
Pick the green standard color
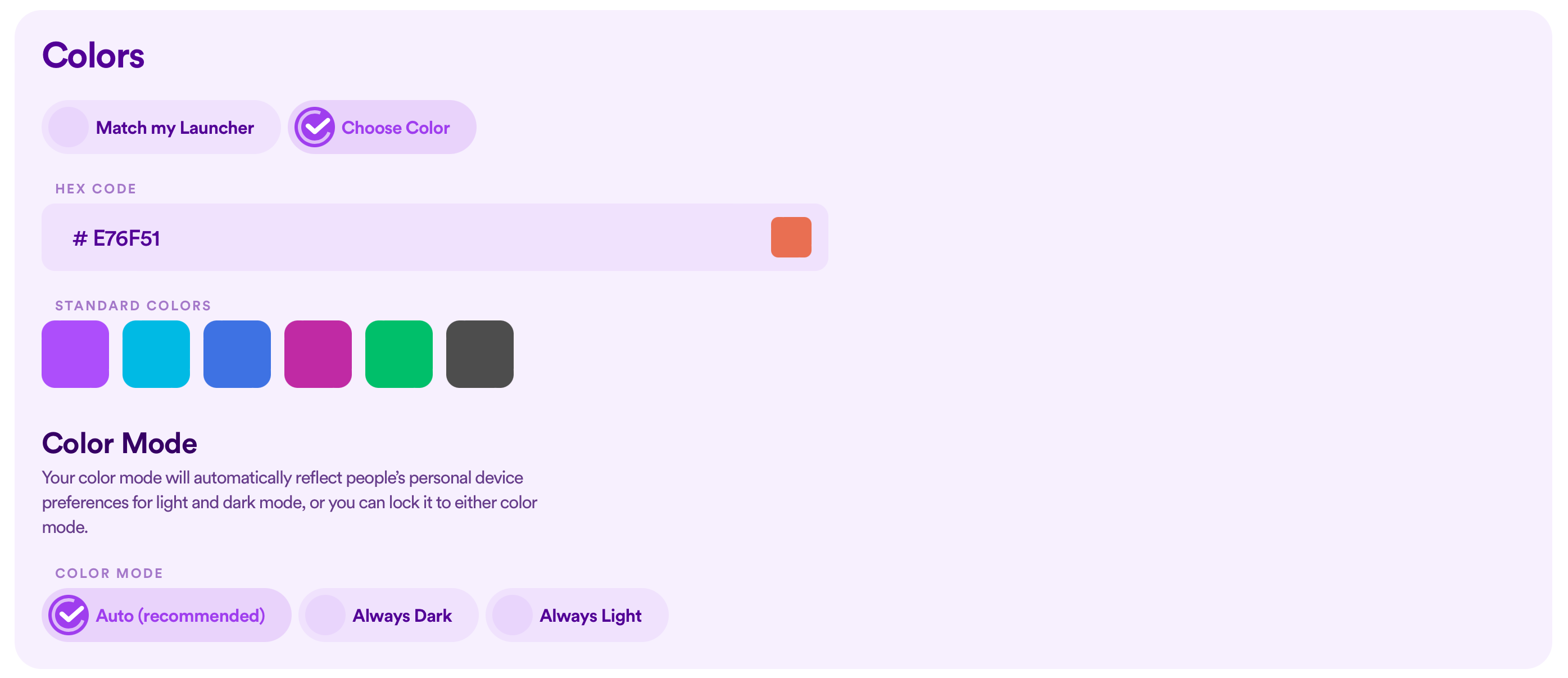(398, 354)
